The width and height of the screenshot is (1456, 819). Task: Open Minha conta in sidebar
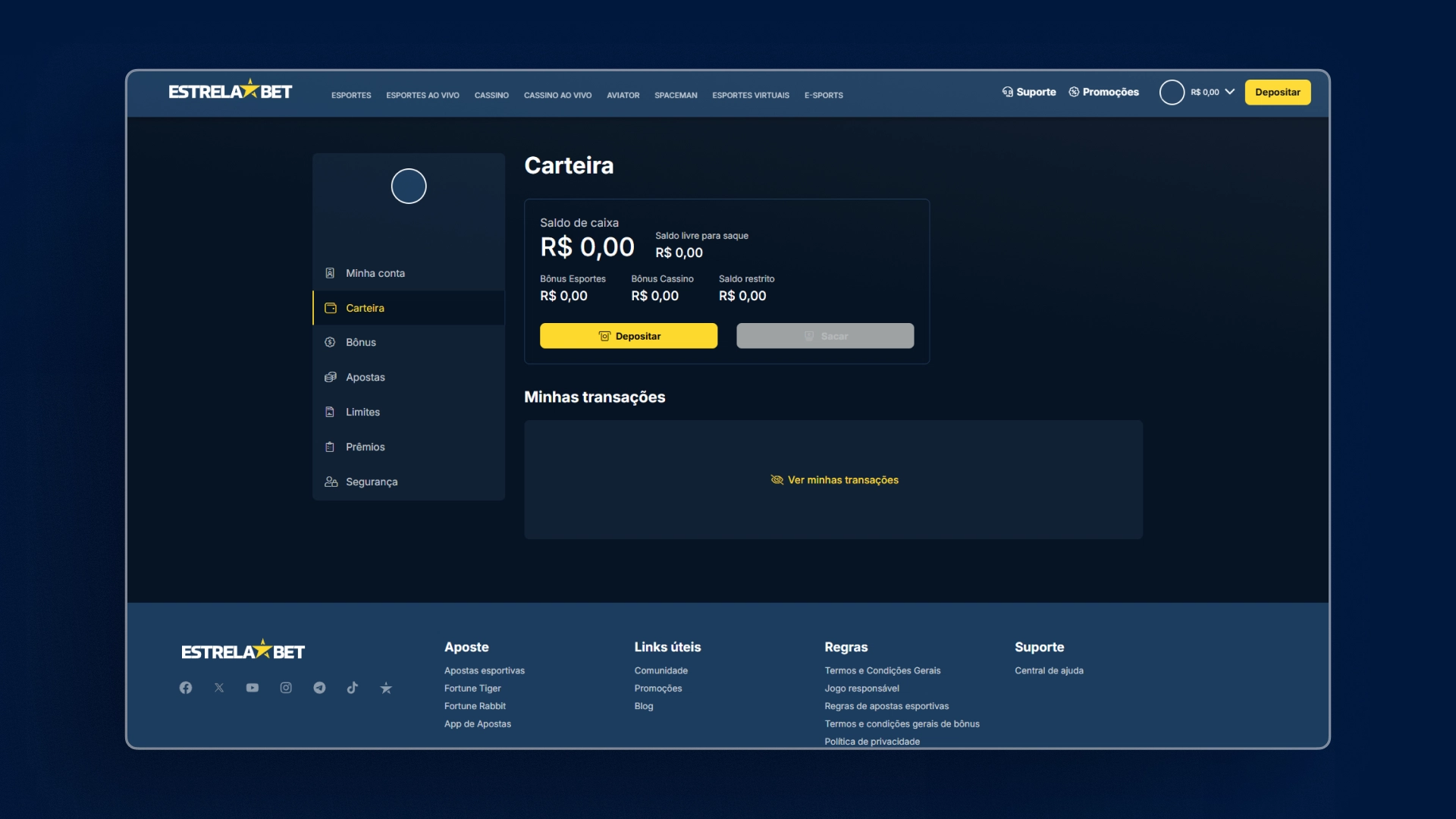(409, 273)
